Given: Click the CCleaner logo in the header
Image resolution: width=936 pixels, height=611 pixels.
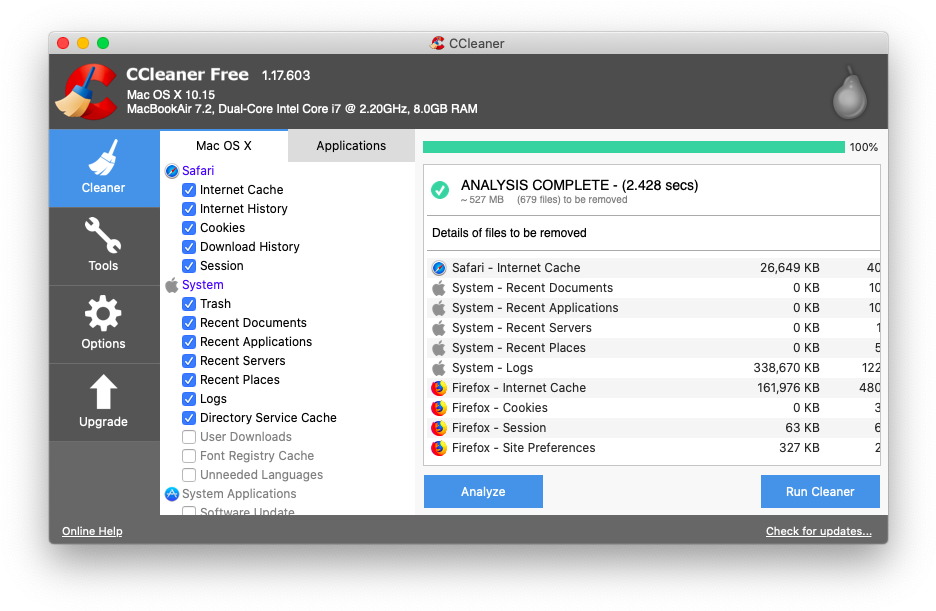Looking at the screenshot, I should [x=86, y=92].
